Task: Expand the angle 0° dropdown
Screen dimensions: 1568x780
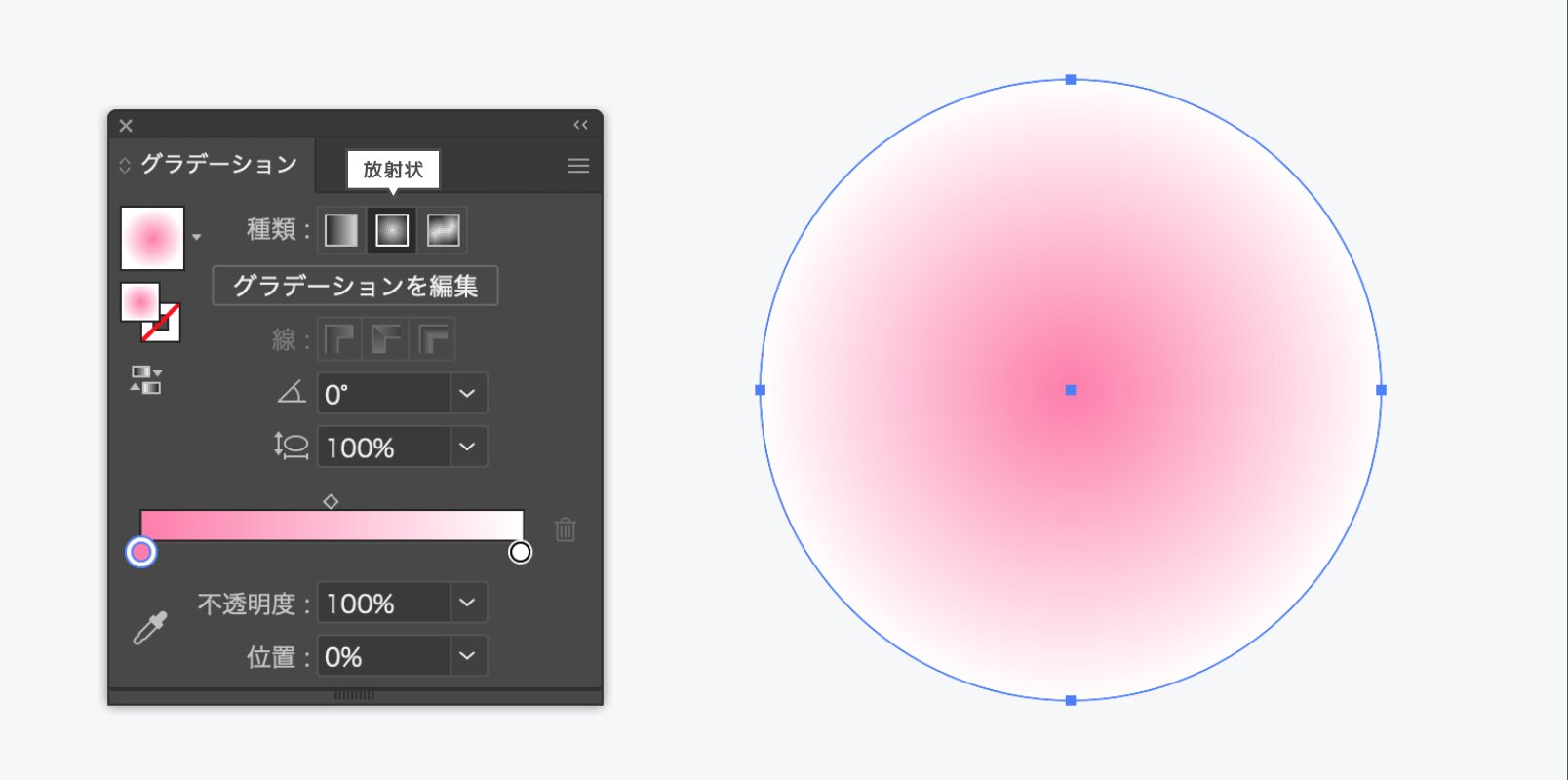Action: 467,394
